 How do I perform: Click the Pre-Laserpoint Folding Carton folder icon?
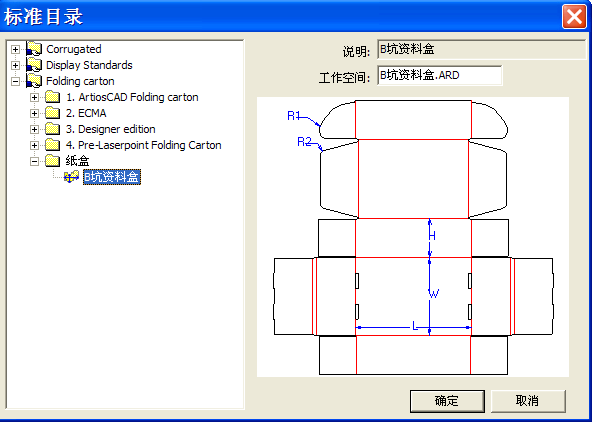tap(52, 145)
